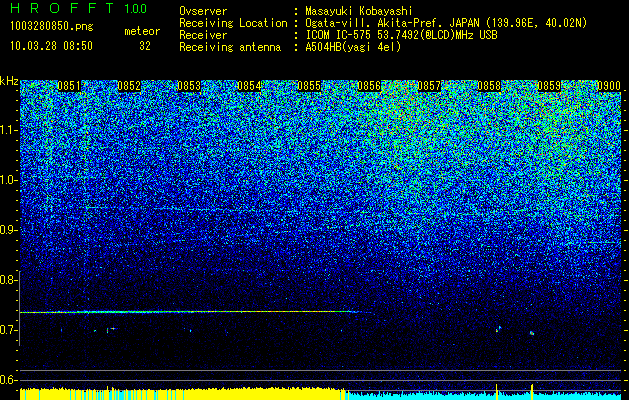
Task: Click the 1.1 kHz axis label
Action: point(7,130)
